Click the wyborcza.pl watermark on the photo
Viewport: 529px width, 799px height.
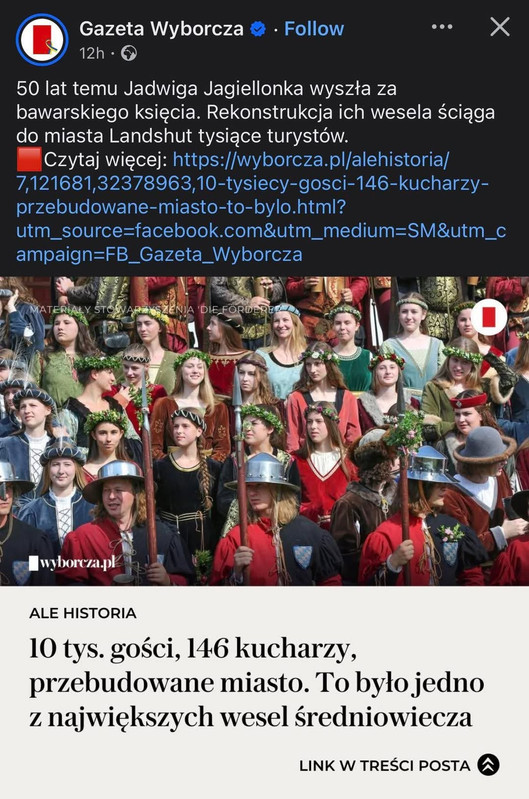72,563
